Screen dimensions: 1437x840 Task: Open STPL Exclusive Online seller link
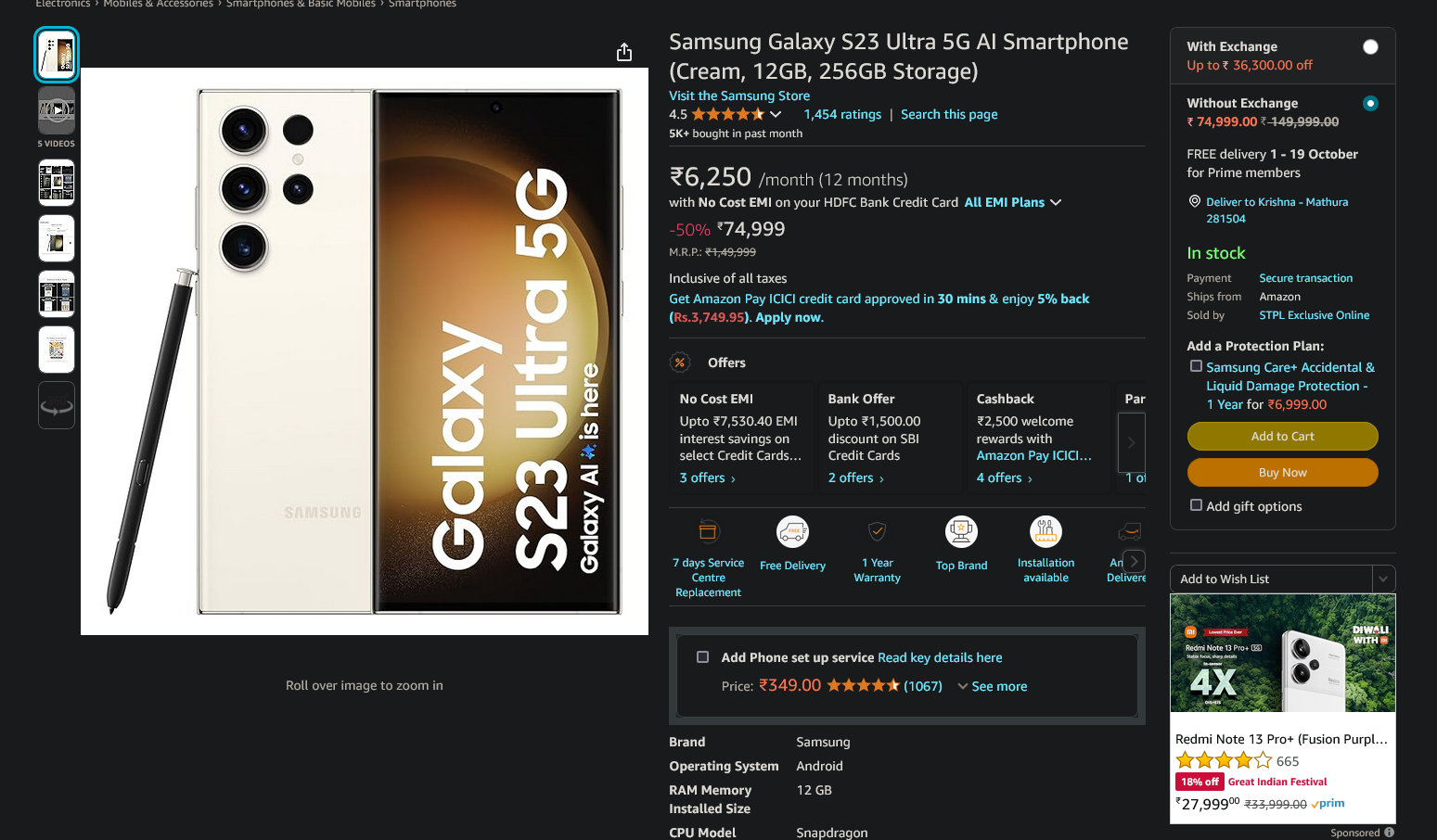tap(1314, 315)
